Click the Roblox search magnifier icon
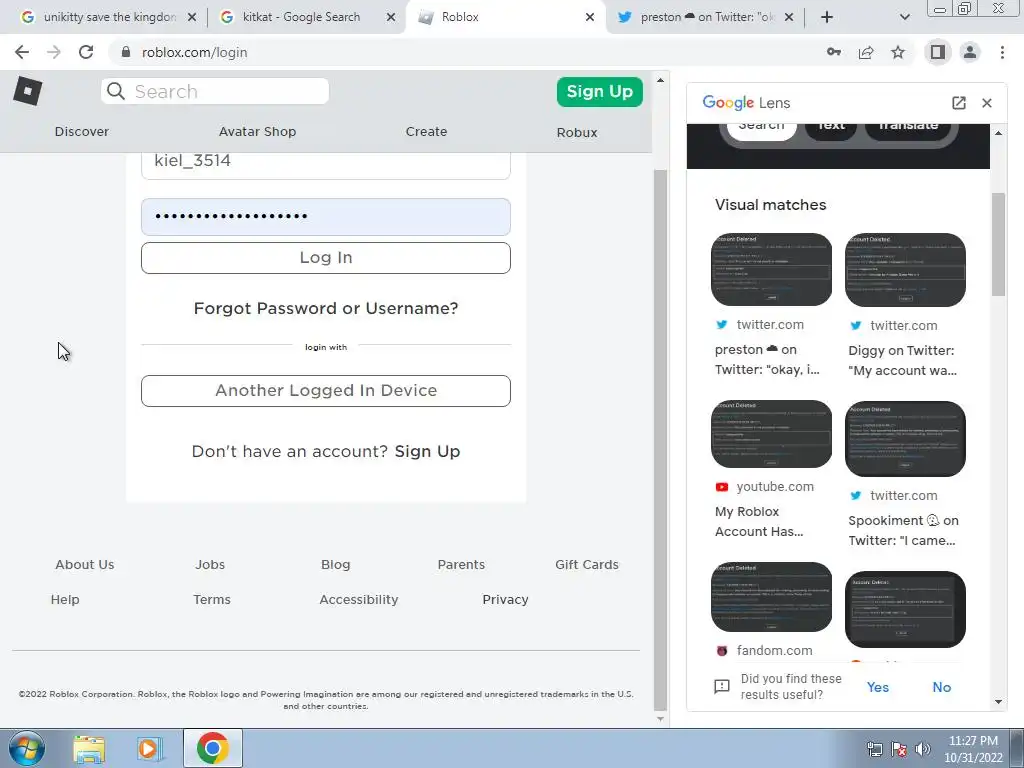1024x768 pixels. pos(116,91)
